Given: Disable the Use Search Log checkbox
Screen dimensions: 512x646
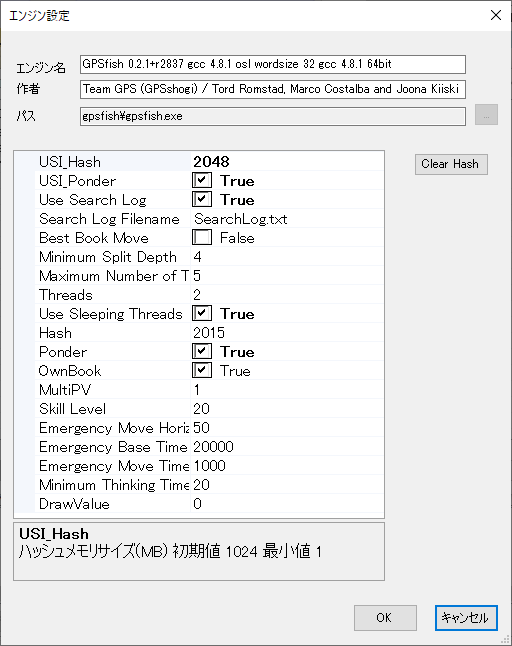Looking at the screenshot, I should 202,199.
